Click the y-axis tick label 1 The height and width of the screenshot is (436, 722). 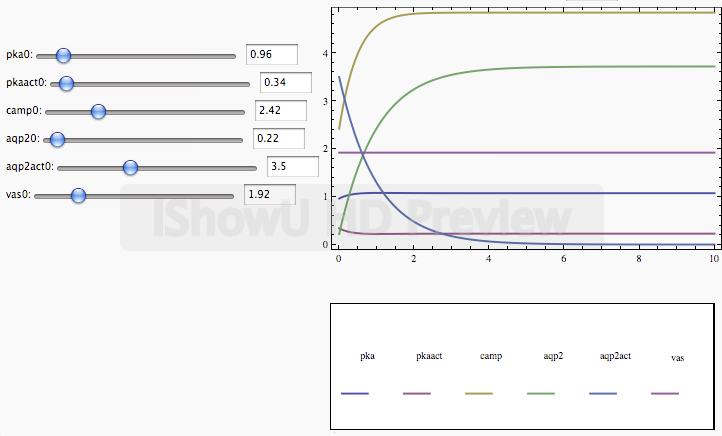[x=326, y=197]
